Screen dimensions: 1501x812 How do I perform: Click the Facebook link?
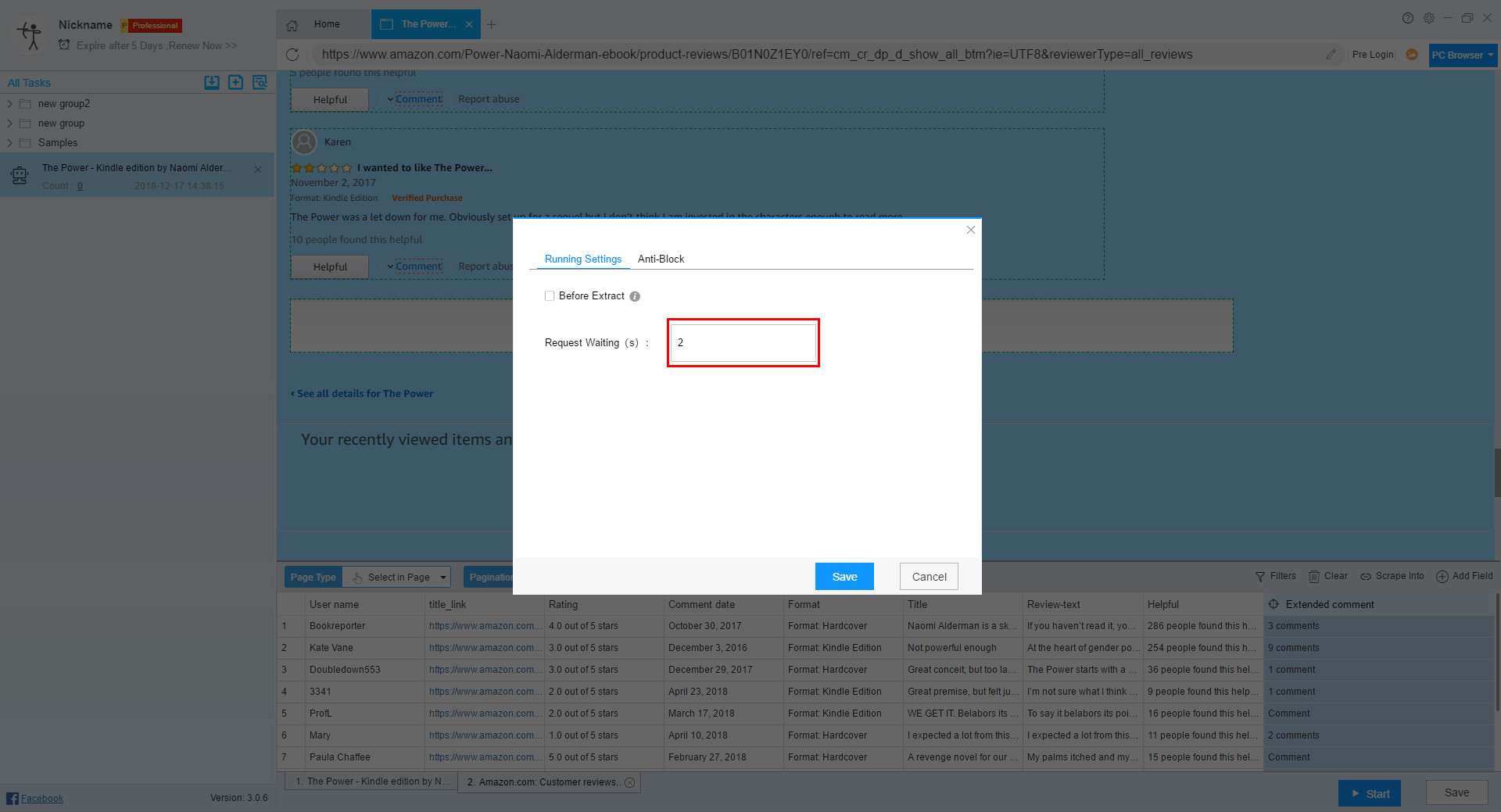pyautogui.click(x=42, y=799)
